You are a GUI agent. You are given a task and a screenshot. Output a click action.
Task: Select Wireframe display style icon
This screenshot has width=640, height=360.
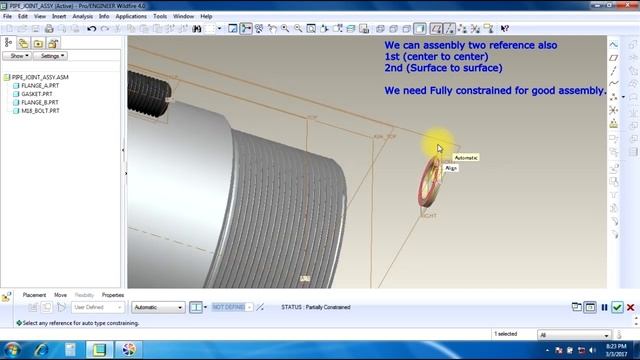coord(380,29)
